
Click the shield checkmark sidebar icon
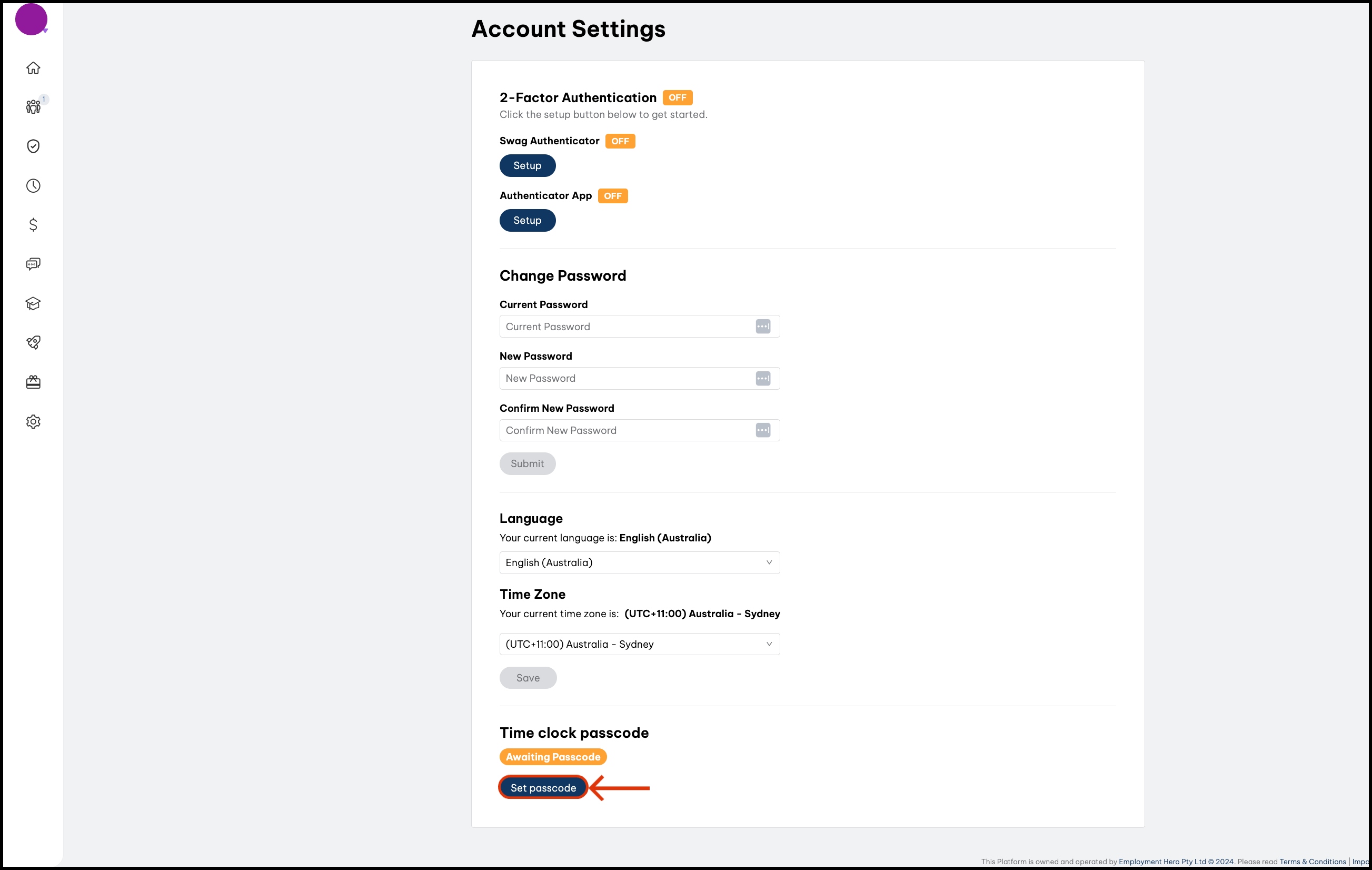click(x=33, y=146)
